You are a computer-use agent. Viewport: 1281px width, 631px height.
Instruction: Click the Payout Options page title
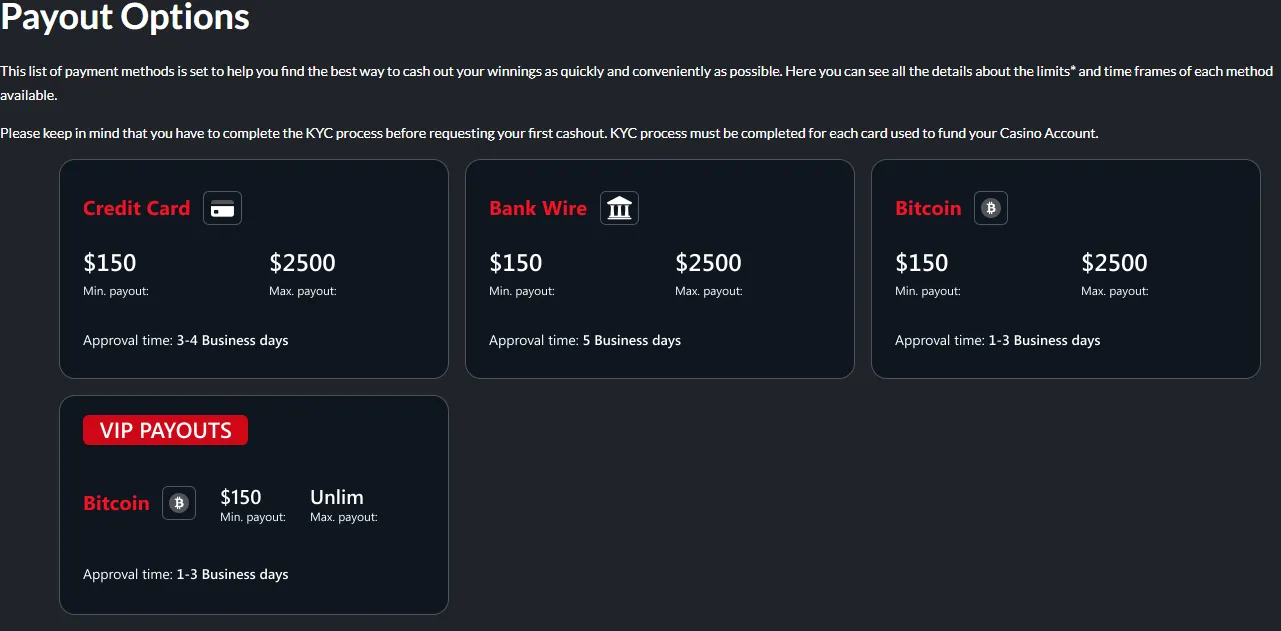click(125, 17)
